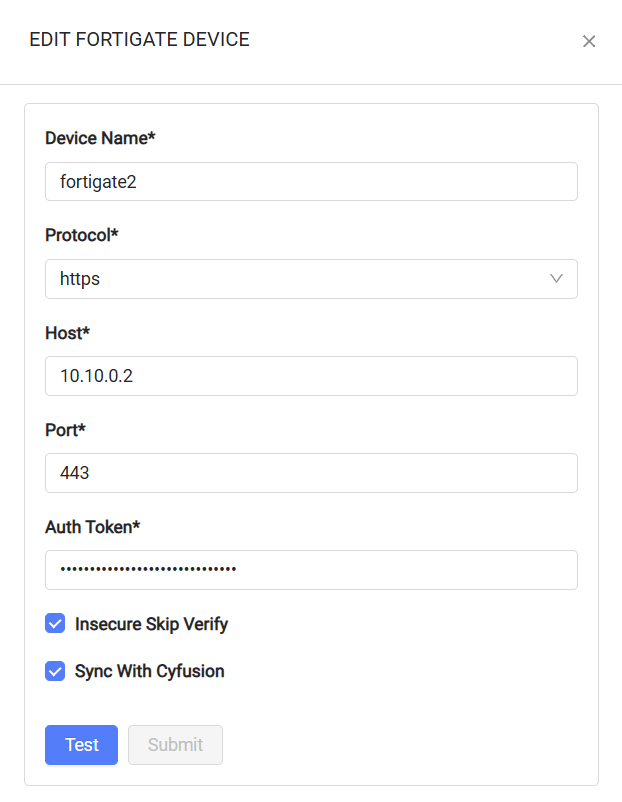Click the Sync With Cyfusion label text
Viewport: 622px width, 802px height.
pos(149,671)
